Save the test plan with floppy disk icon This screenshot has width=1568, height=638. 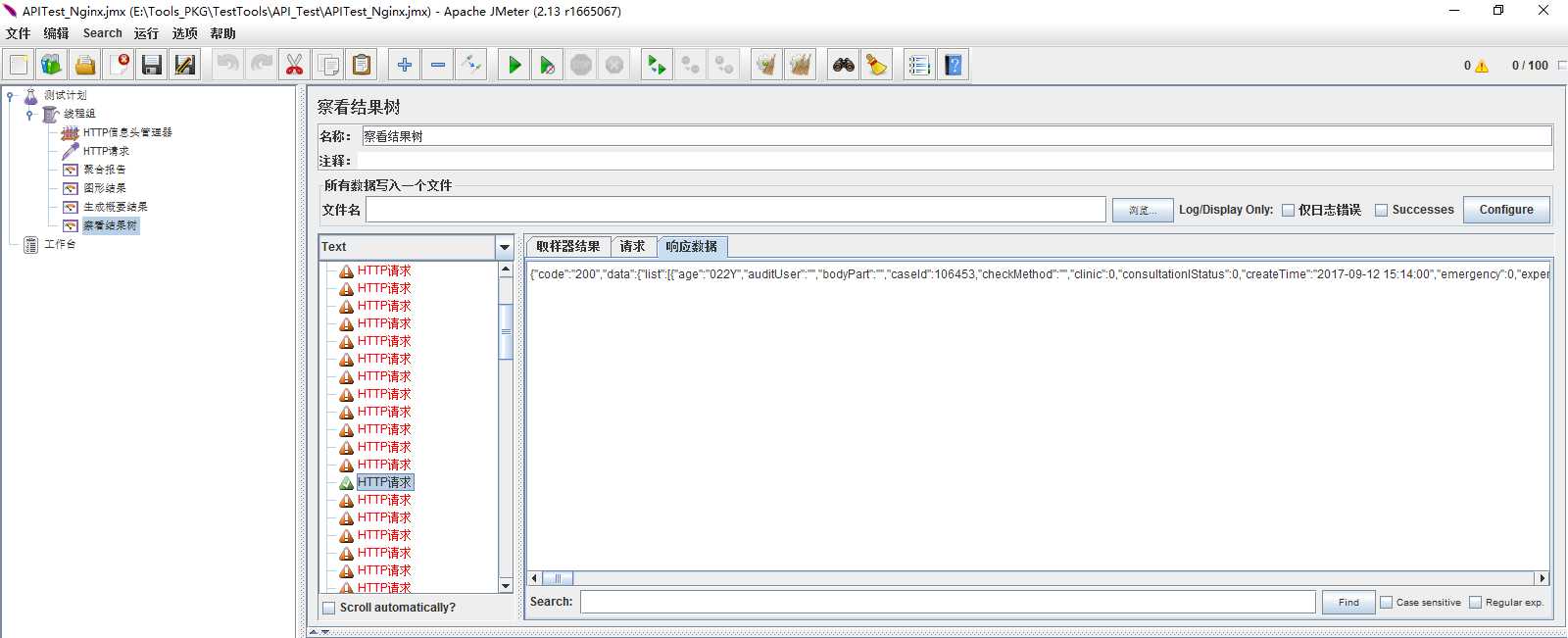[x=152, y=65]
